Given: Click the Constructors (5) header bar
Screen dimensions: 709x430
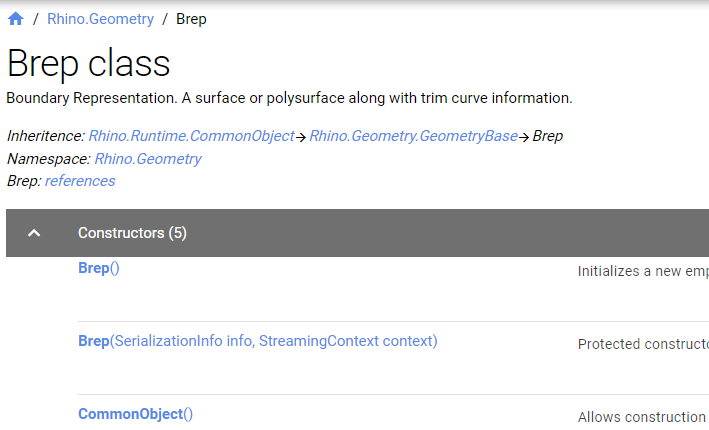Looking at the screenshot, I should (357, 233).
